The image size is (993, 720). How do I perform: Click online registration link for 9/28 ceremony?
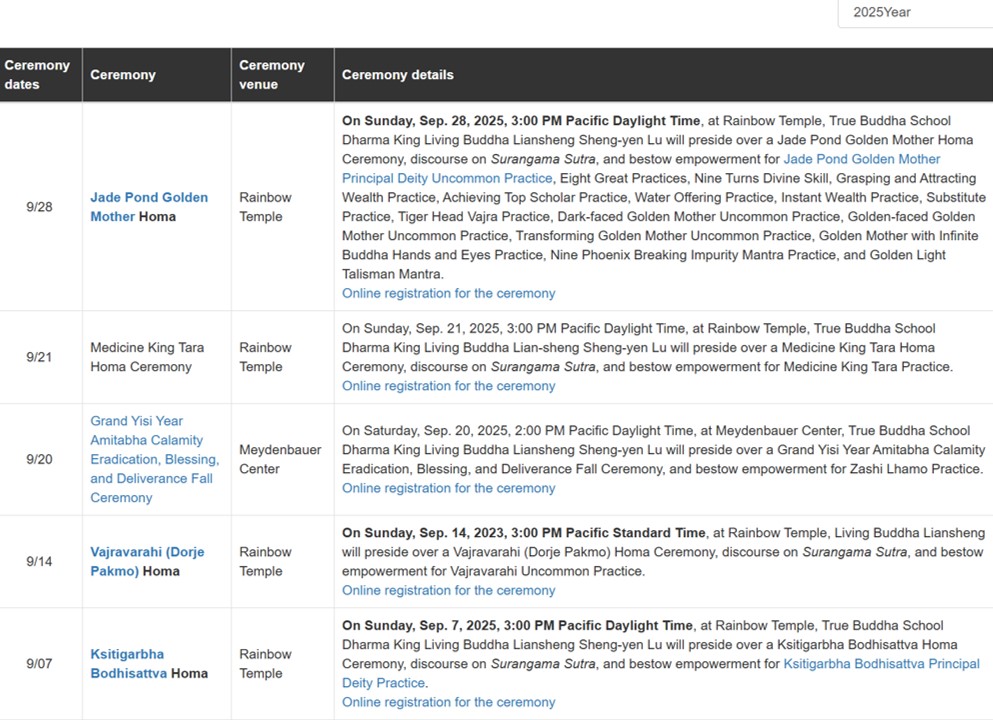tap(448, 293)
